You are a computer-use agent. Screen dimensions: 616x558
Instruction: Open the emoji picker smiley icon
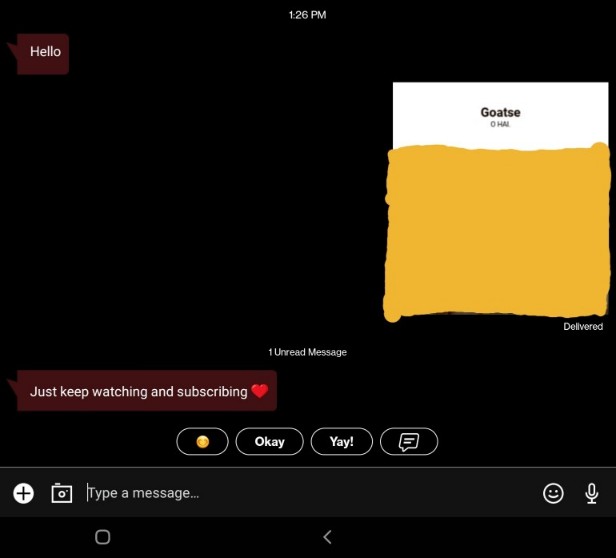click(553, 493)
